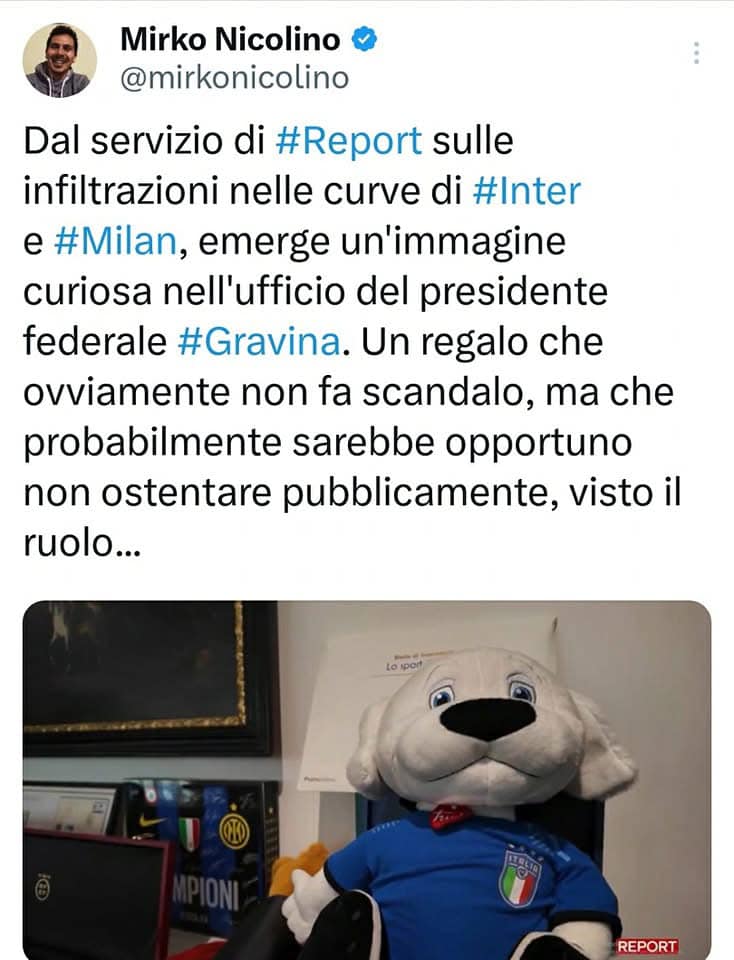734x960 pixels.
Task: Click the tricolor scudetto shield on box
Action: pyautogui.click(x=189, y=834)
